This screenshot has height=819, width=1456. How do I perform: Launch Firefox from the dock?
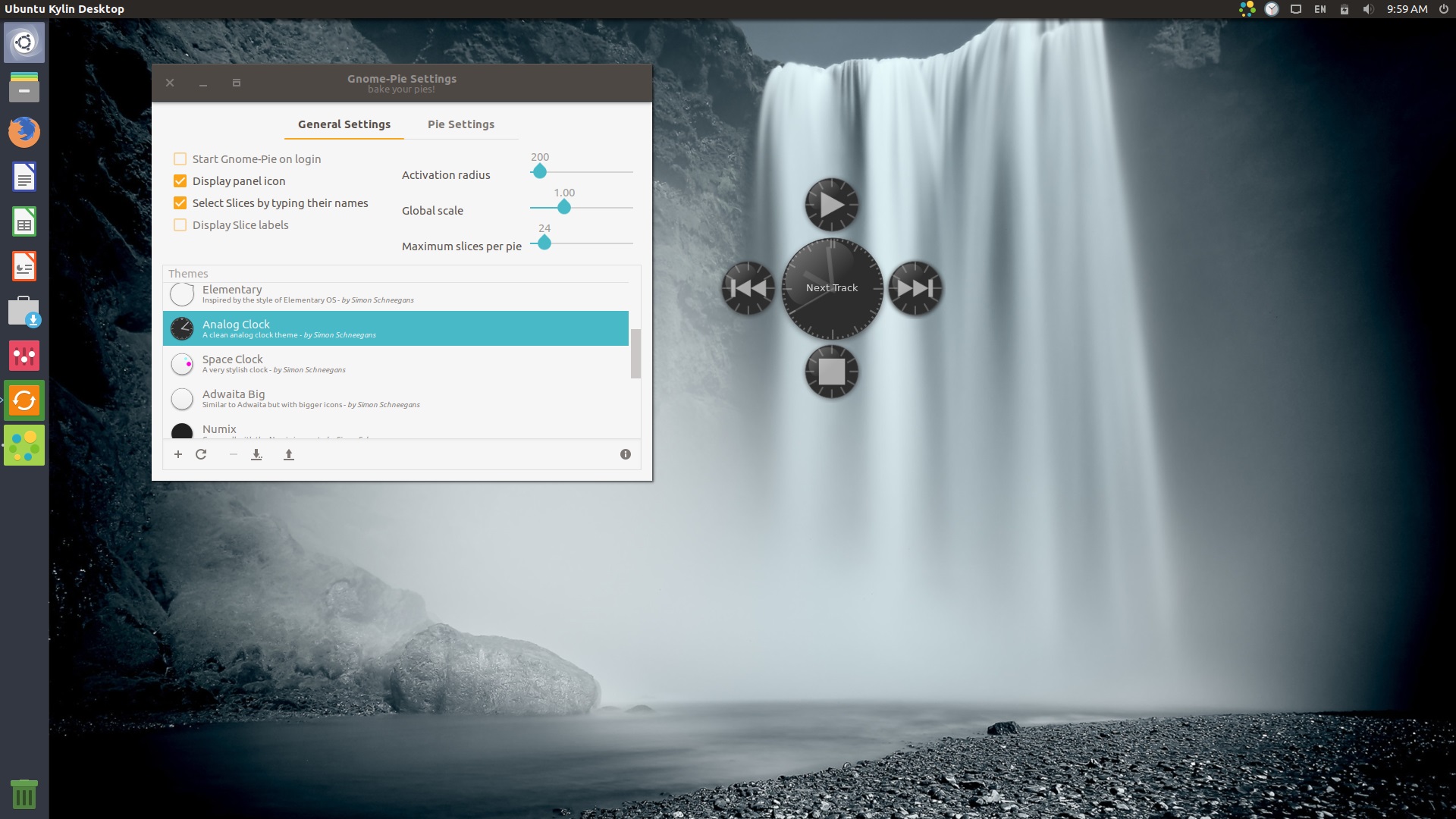click(24, 131)
